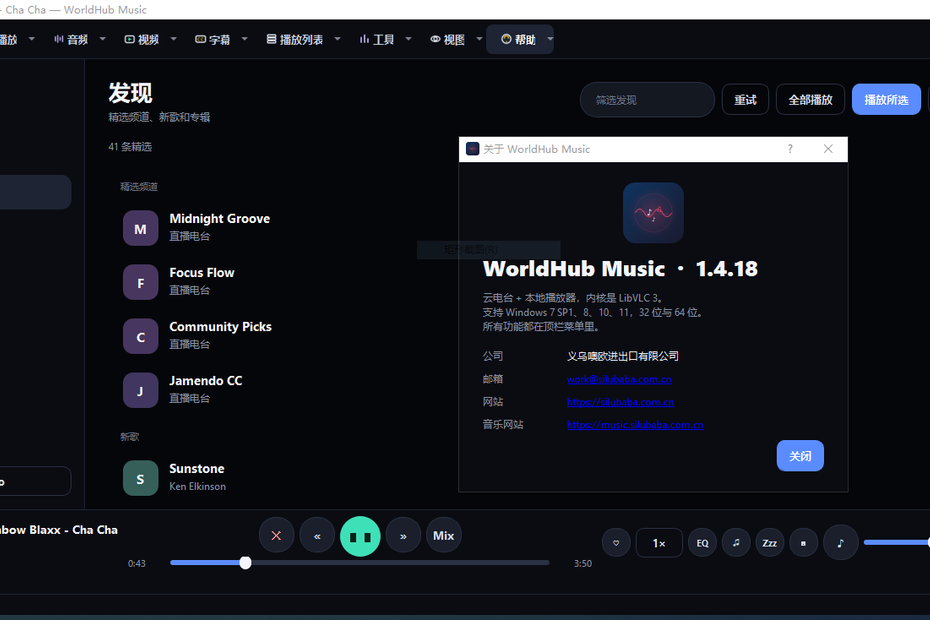Expand the dropdown arrow beside 工具

click(x=408, y=39)
